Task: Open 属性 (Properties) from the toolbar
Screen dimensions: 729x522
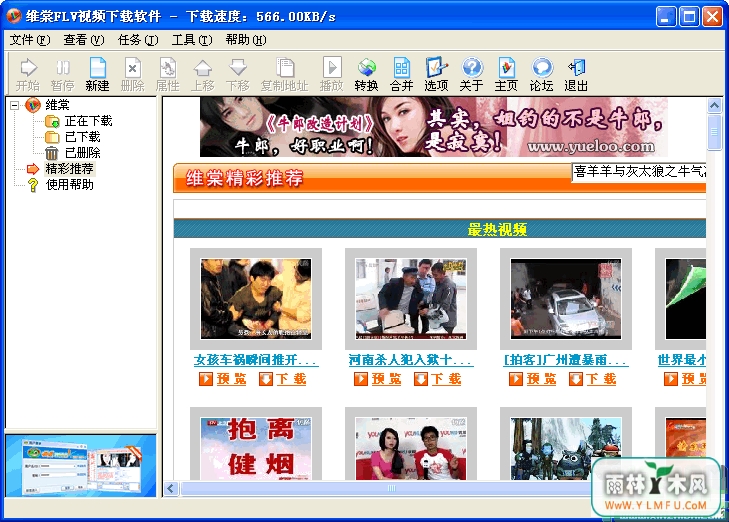Action: (167, 74)
